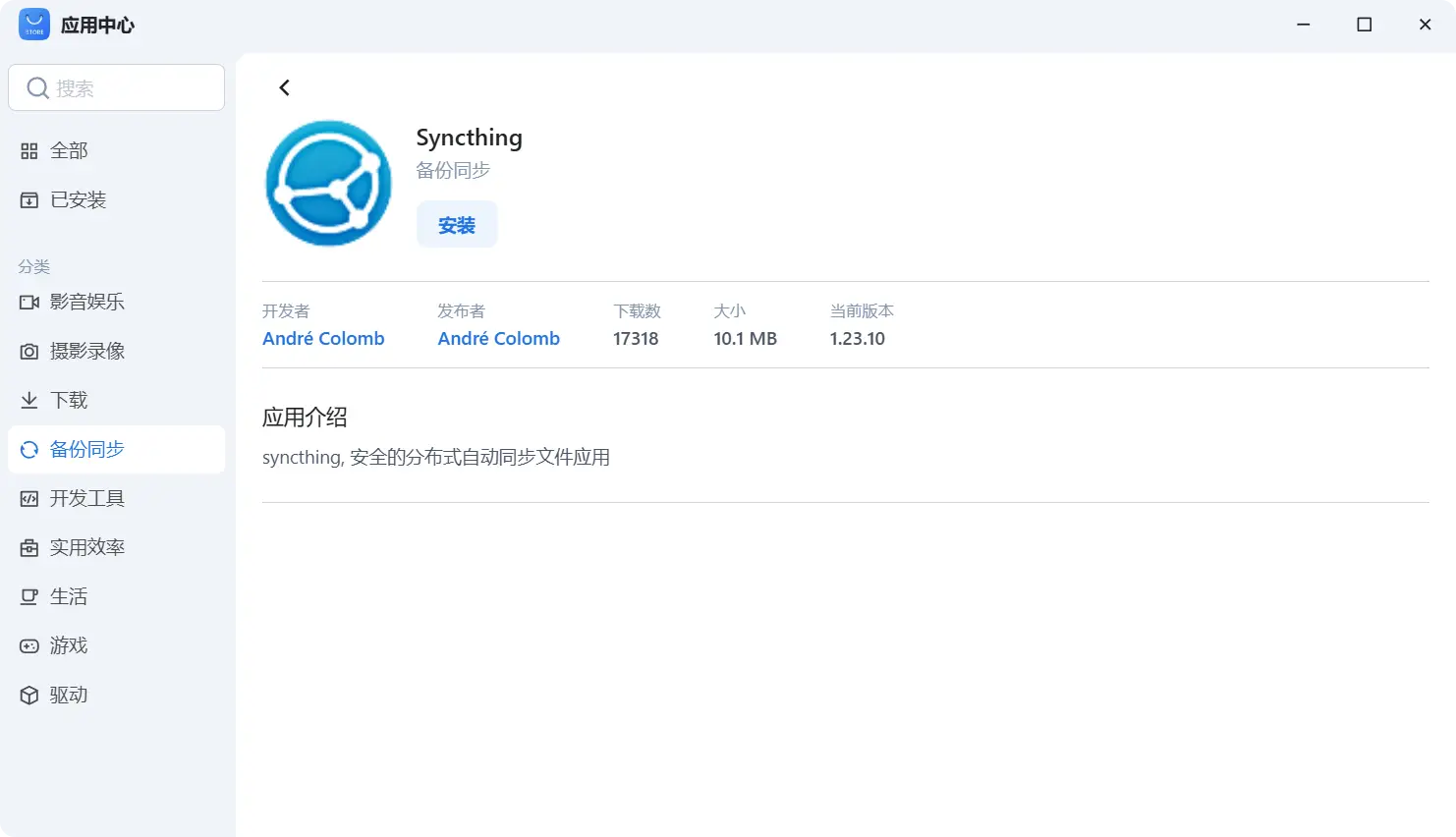Click the 开发者 label
Screen dimensions: 1456x837
[x=286, y=310]
